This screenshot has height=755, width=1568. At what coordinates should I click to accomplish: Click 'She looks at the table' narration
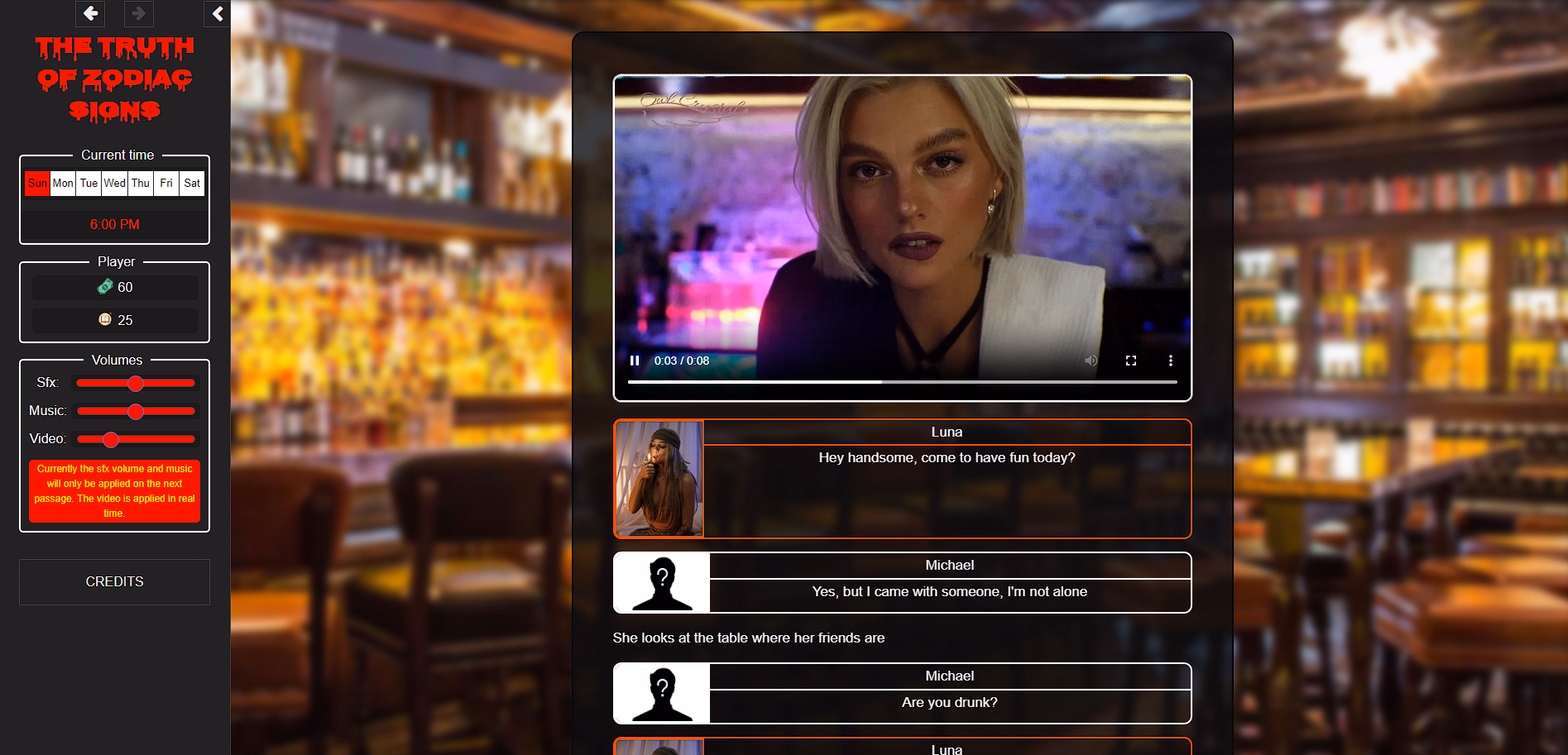(748, 638)
